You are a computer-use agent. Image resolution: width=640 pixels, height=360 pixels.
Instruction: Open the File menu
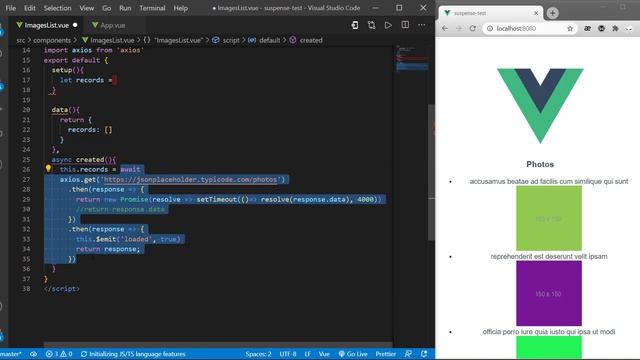[x=11, y=8]
